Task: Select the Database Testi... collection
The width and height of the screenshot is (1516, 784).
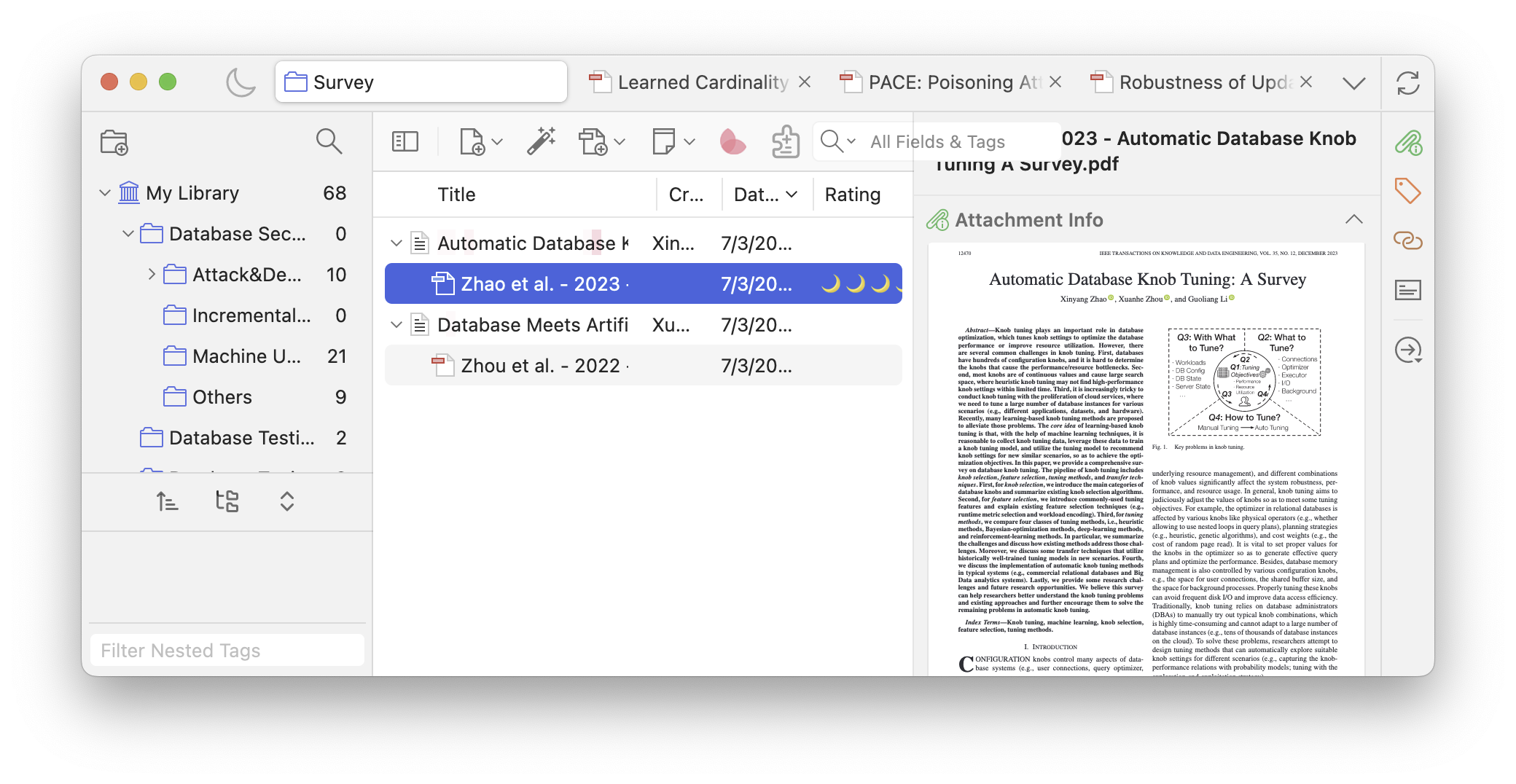Action: pos(226,438)
